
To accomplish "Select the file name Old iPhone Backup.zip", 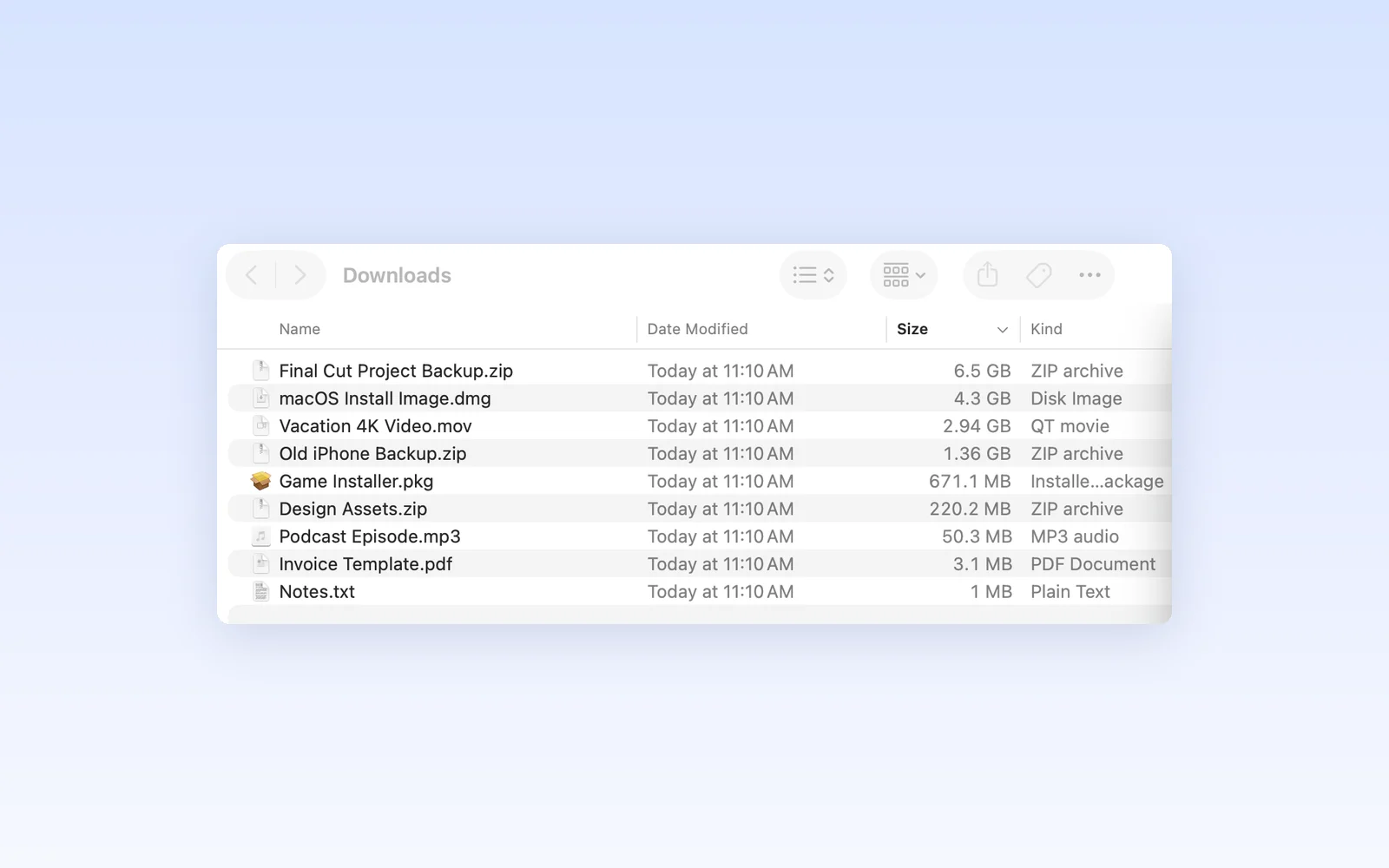I will (x=372, y=453).
